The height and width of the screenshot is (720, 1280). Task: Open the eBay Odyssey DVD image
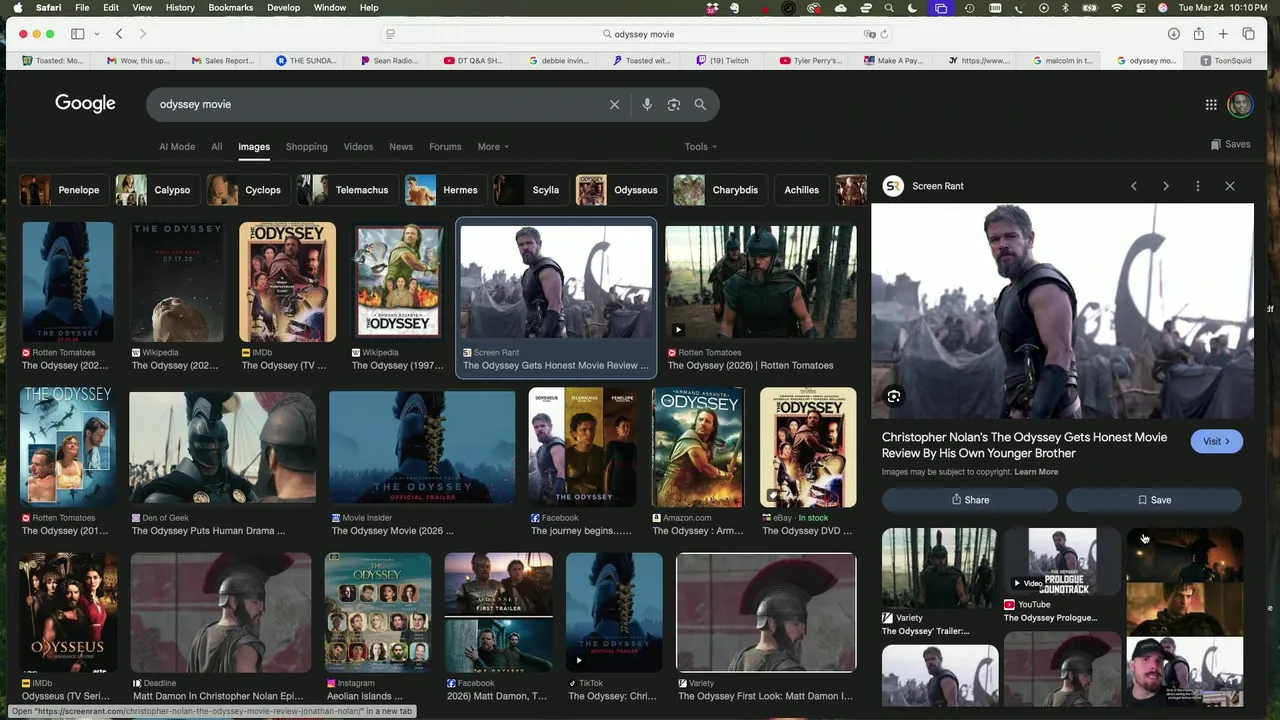808,448
